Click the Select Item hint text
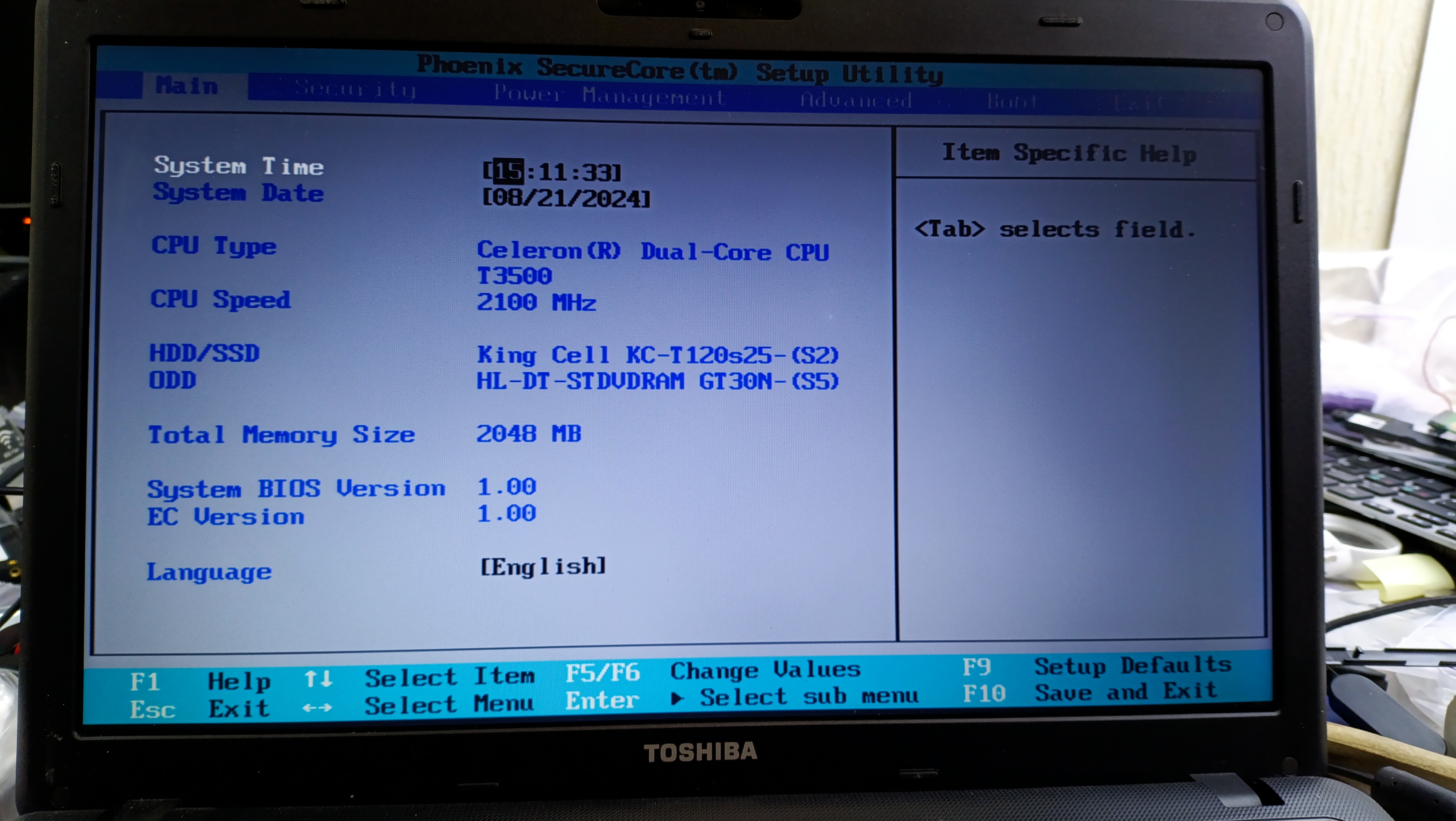This screenshot has height=821, width=1456. pyautogui.click(x=449, y=677)
